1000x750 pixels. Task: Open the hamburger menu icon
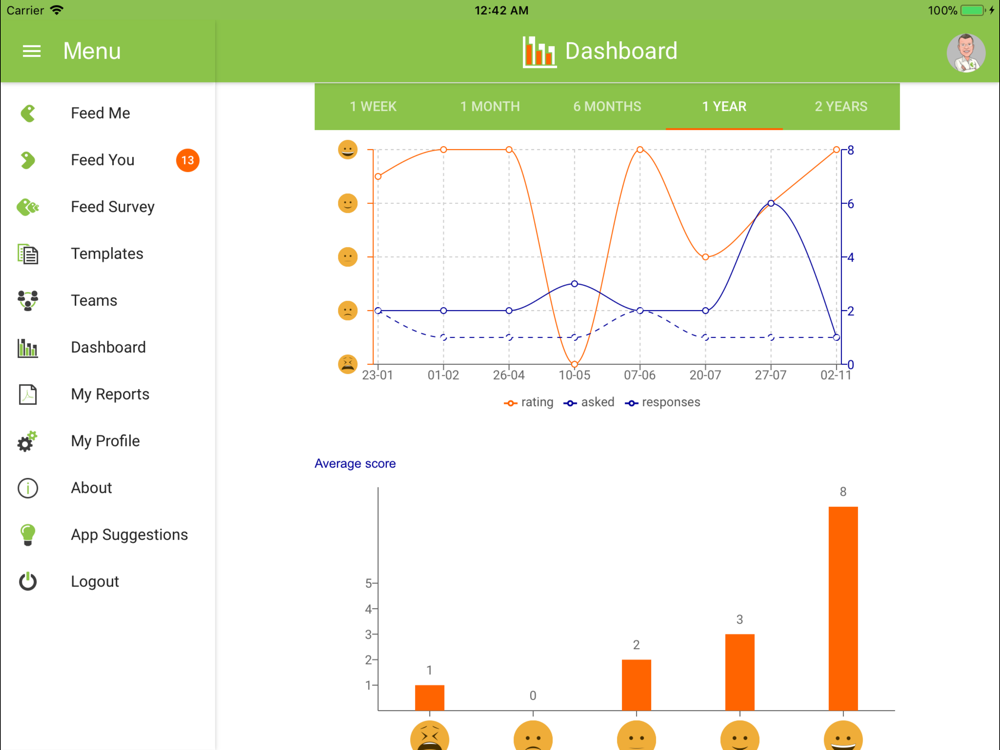[31, 51]
